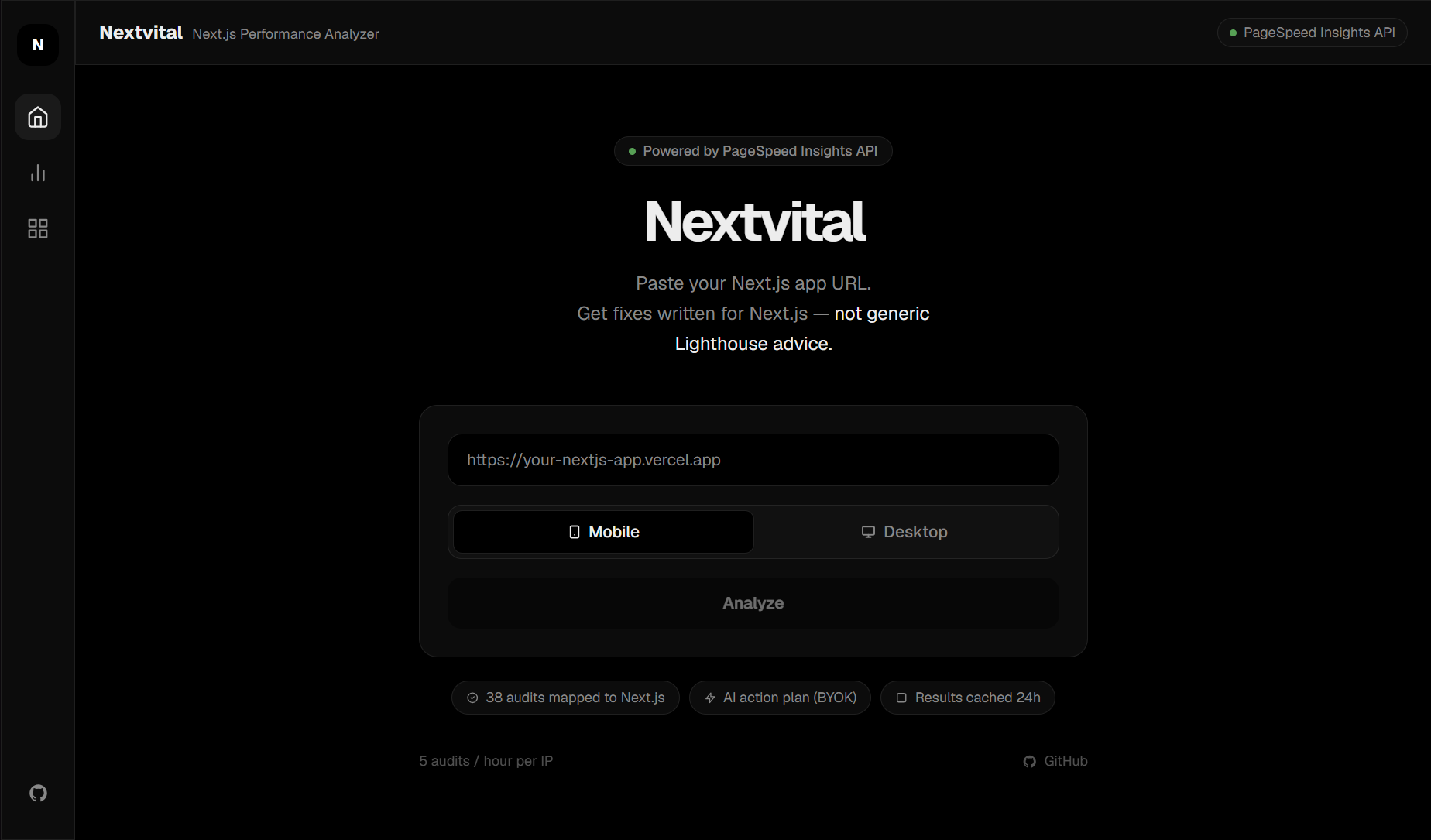1431x840 pixels.
Task: Switch to Desktop device option
Action: [x=904, y=532]
